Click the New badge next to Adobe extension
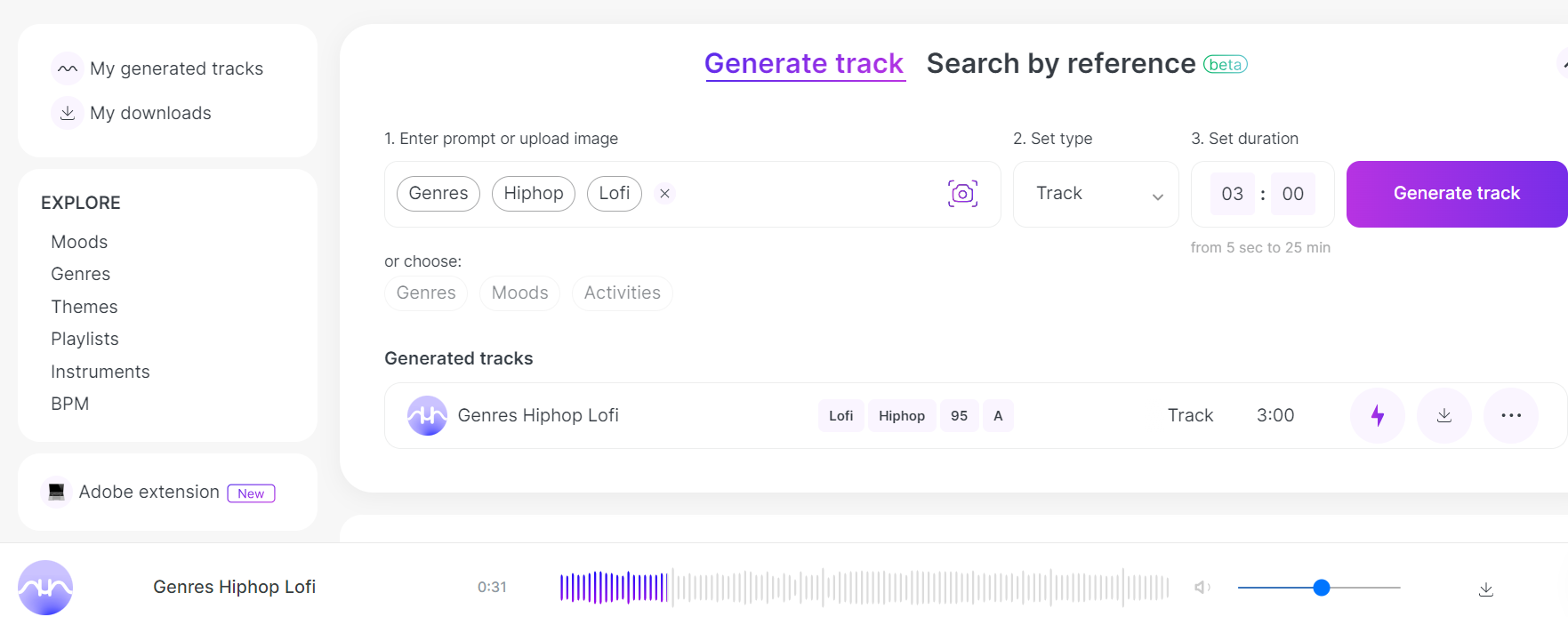Viewport: 1568px width, 617px height. [251, 493]
